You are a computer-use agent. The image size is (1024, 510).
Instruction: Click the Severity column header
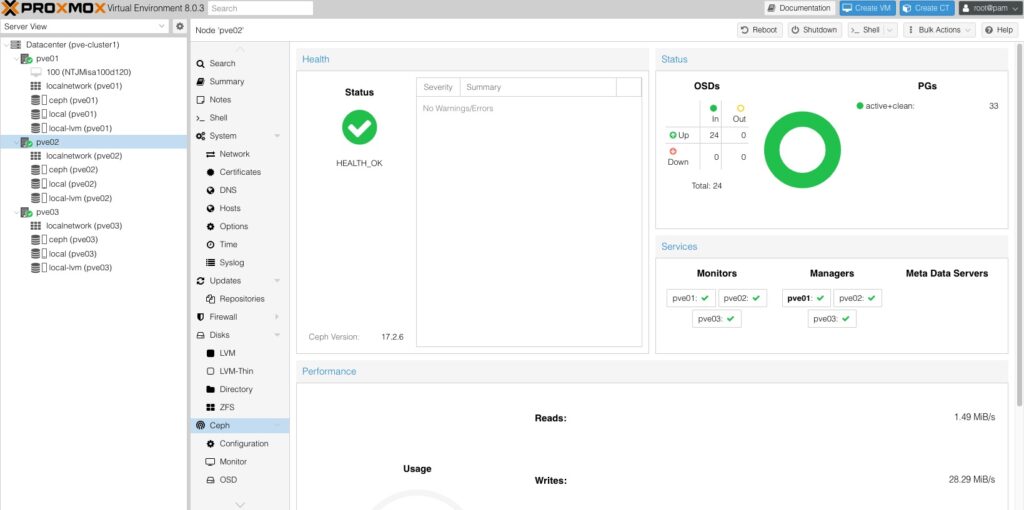point(438,87)
